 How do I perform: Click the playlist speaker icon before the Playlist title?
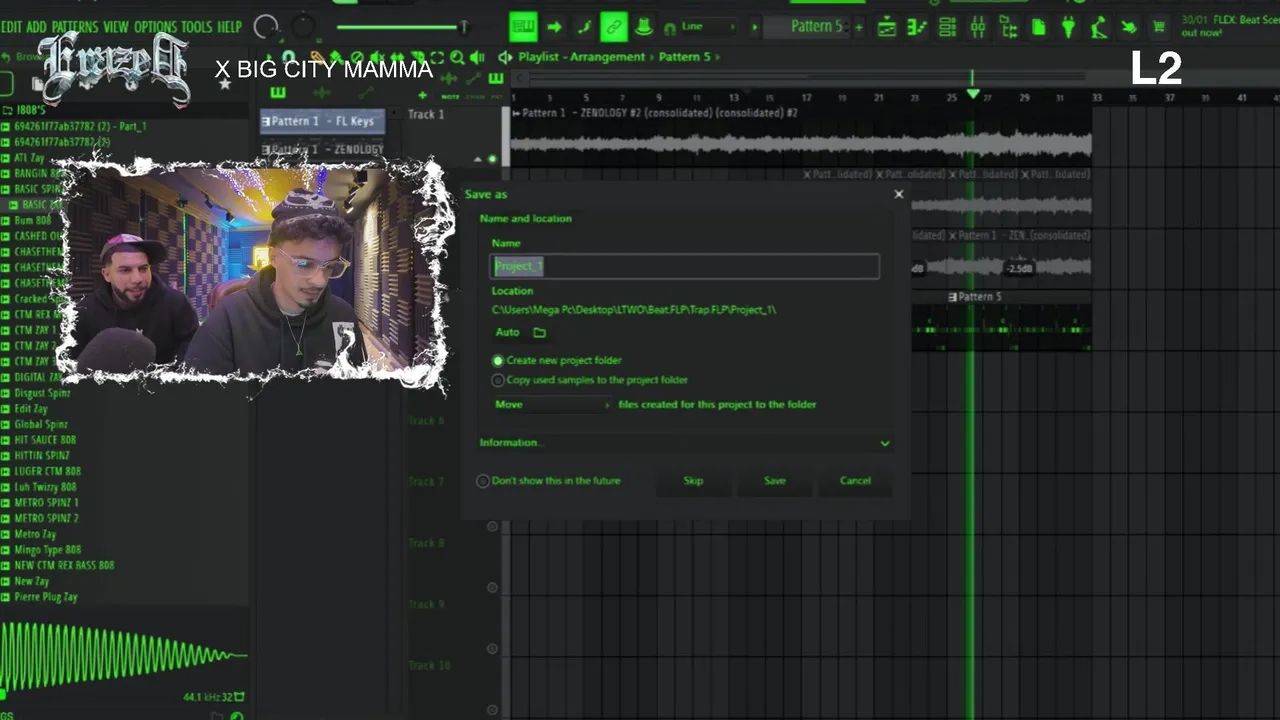pyautogui.click(x=505, y=57)
